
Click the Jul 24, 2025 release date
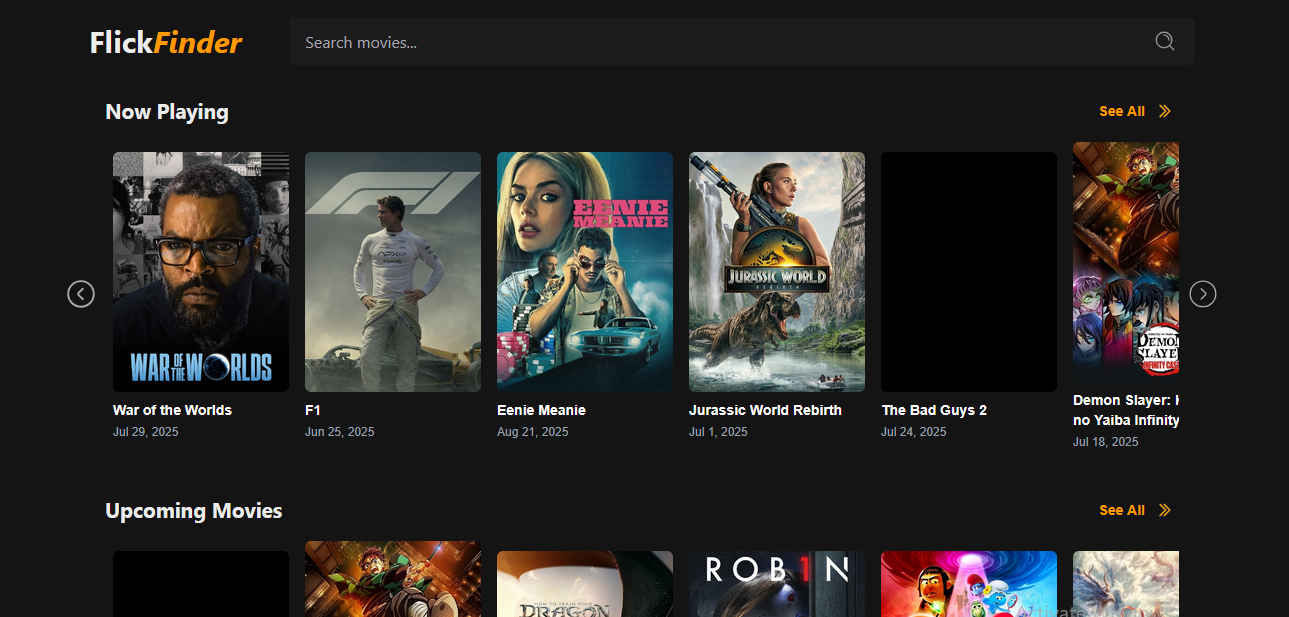click(914, 432)
